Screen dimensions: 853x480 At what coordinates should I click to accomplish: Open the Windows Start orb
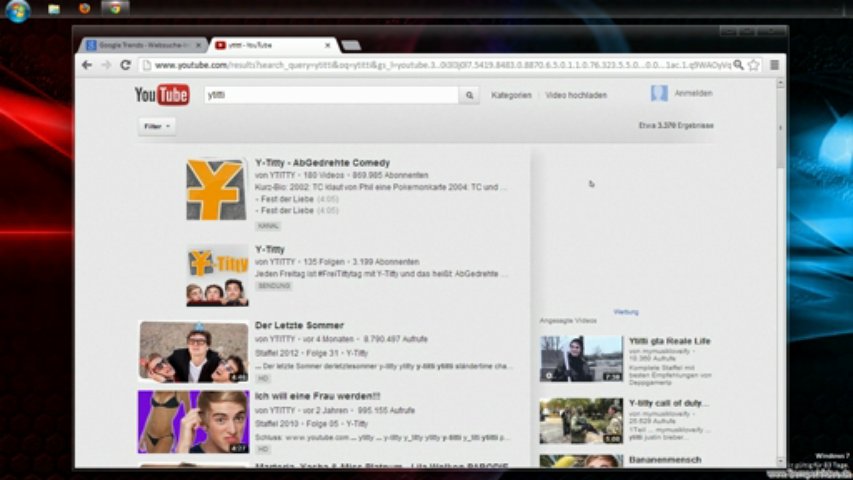coord(17,10)
